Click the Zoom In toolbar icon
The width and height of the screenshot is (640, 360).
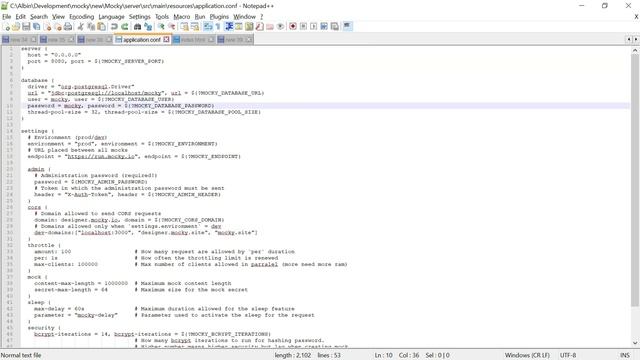coord(161,27)
